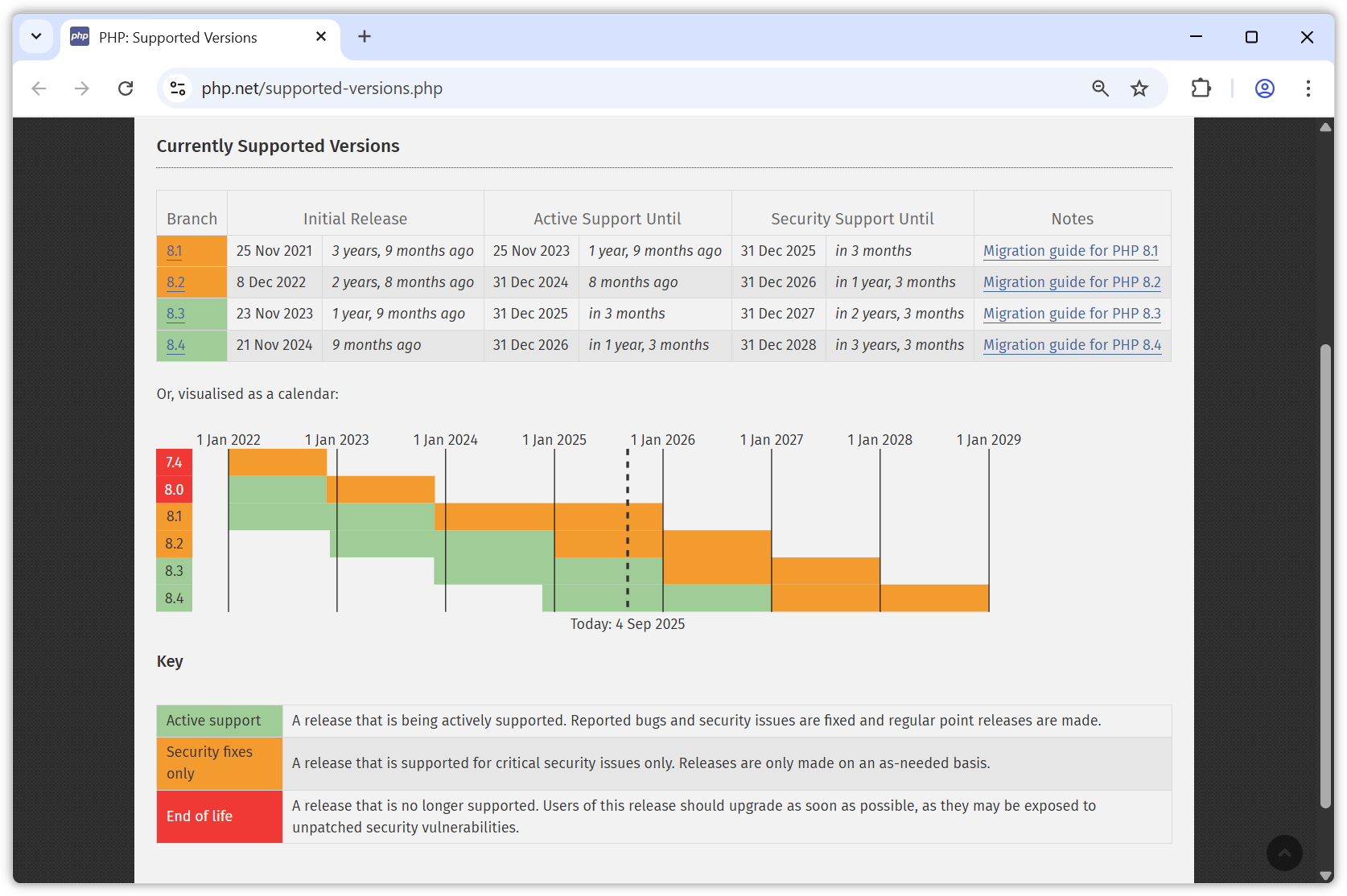
Task: Navigate forward in browser history
Action: pyautogui.click(x=81, y=88)
